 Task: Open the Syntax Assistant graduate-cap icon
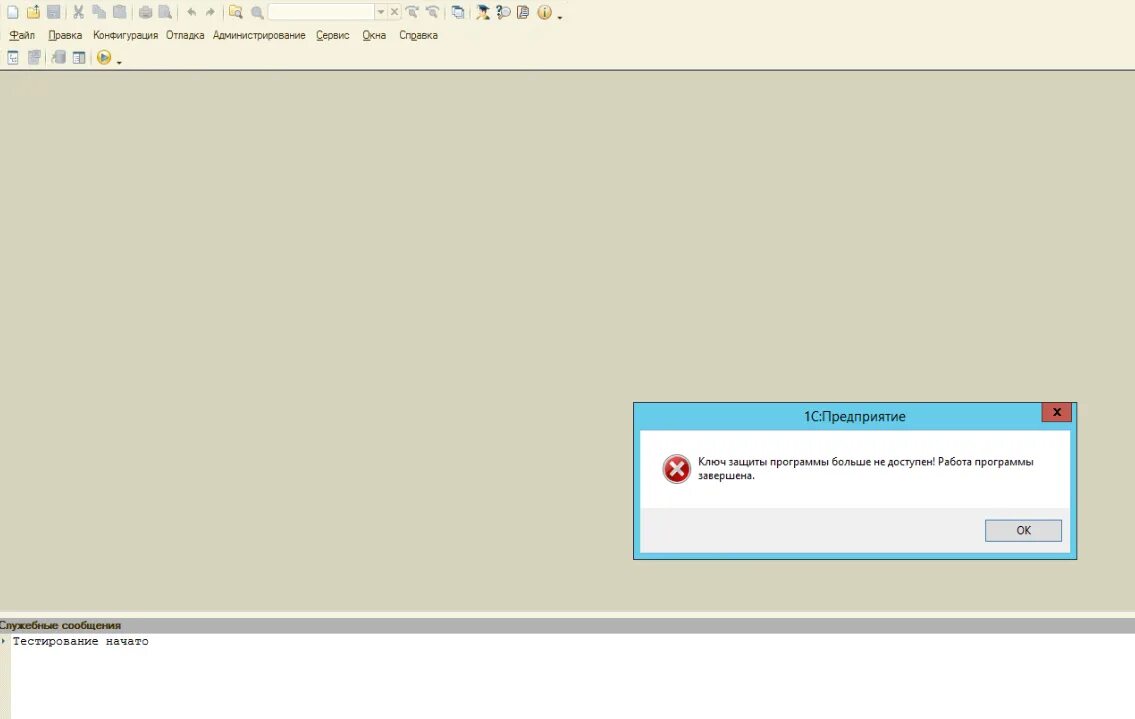click(x=482, y=12)
